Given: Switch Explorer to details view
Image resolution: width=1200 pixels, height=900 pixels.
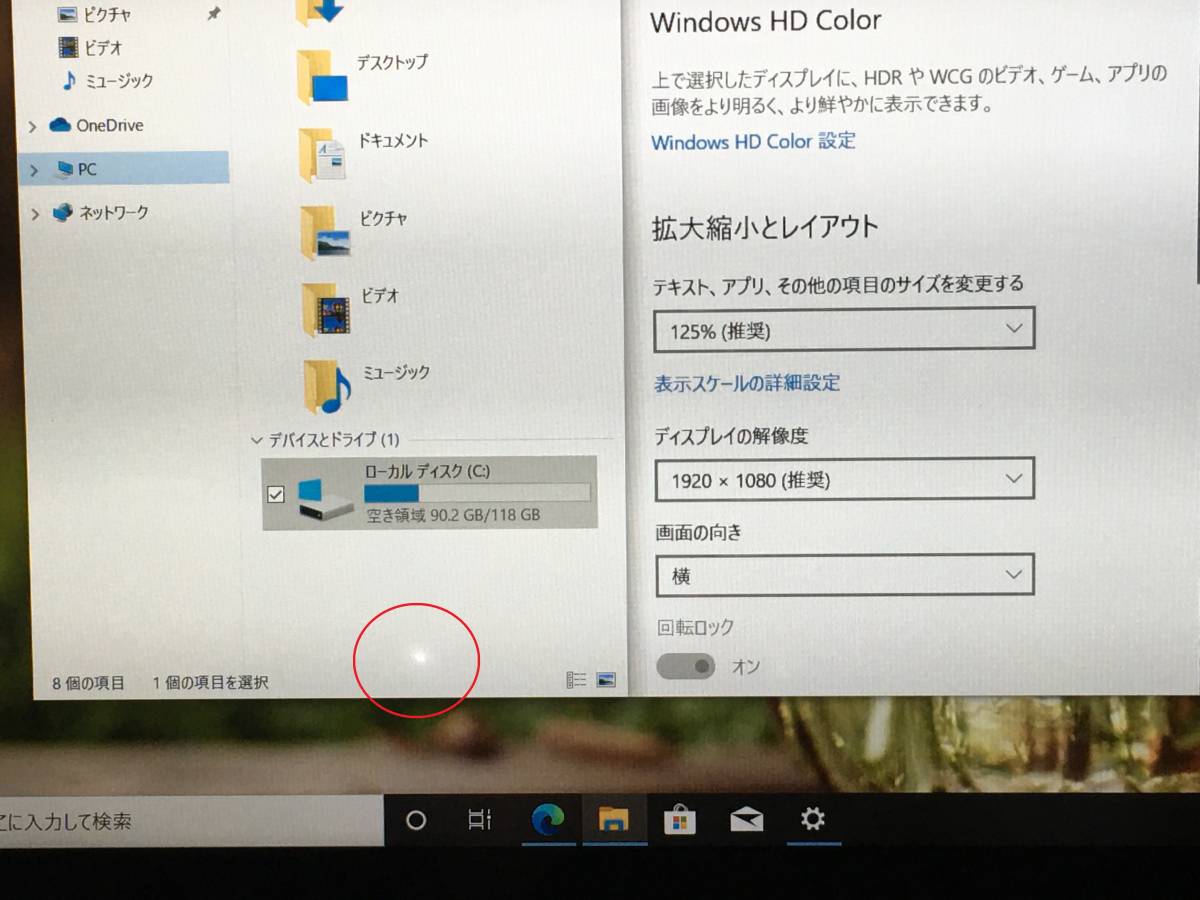Looking at the screenshot, I should pos(576,680).
